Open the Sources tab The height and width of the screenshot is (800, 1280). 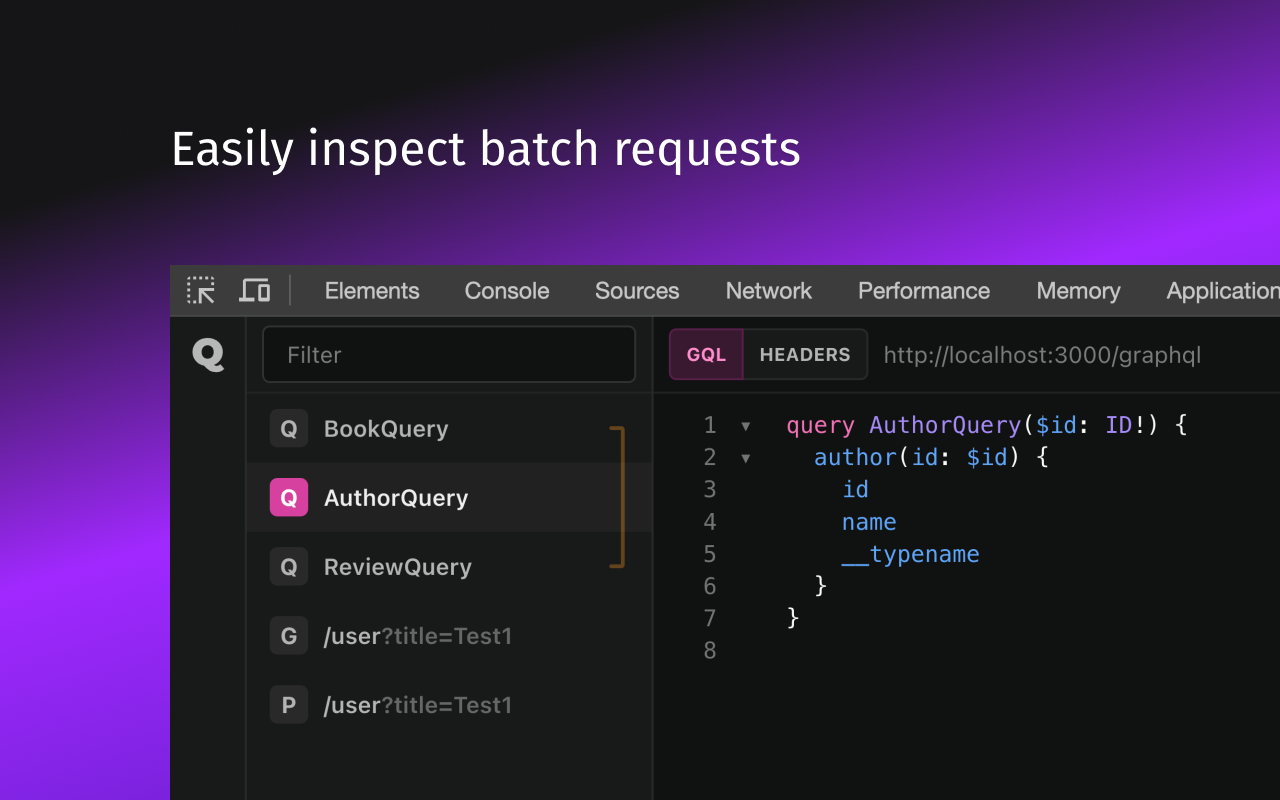click(x=637, y=291)
